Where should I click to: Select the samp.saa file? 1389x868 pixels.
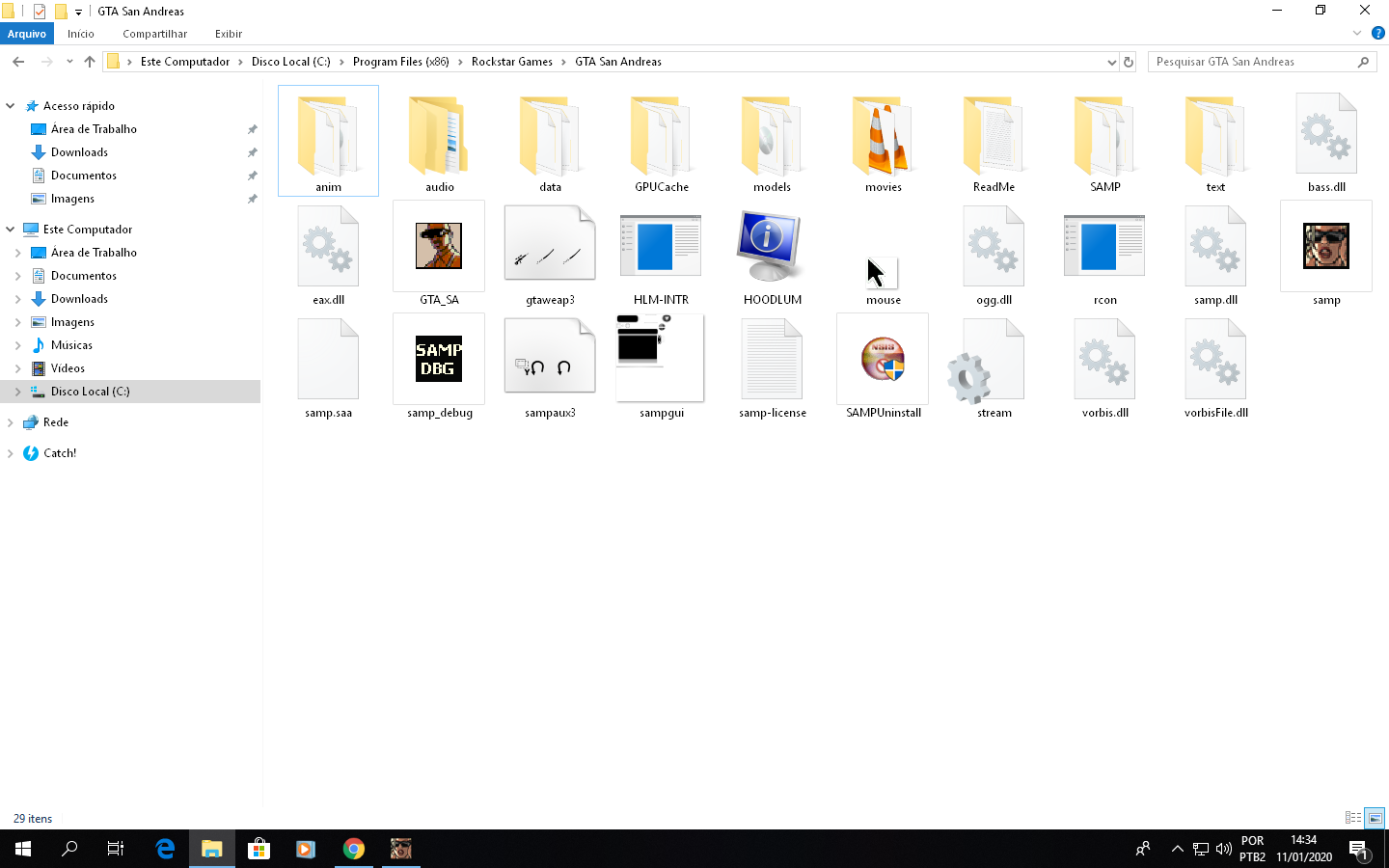coord(328,366)
